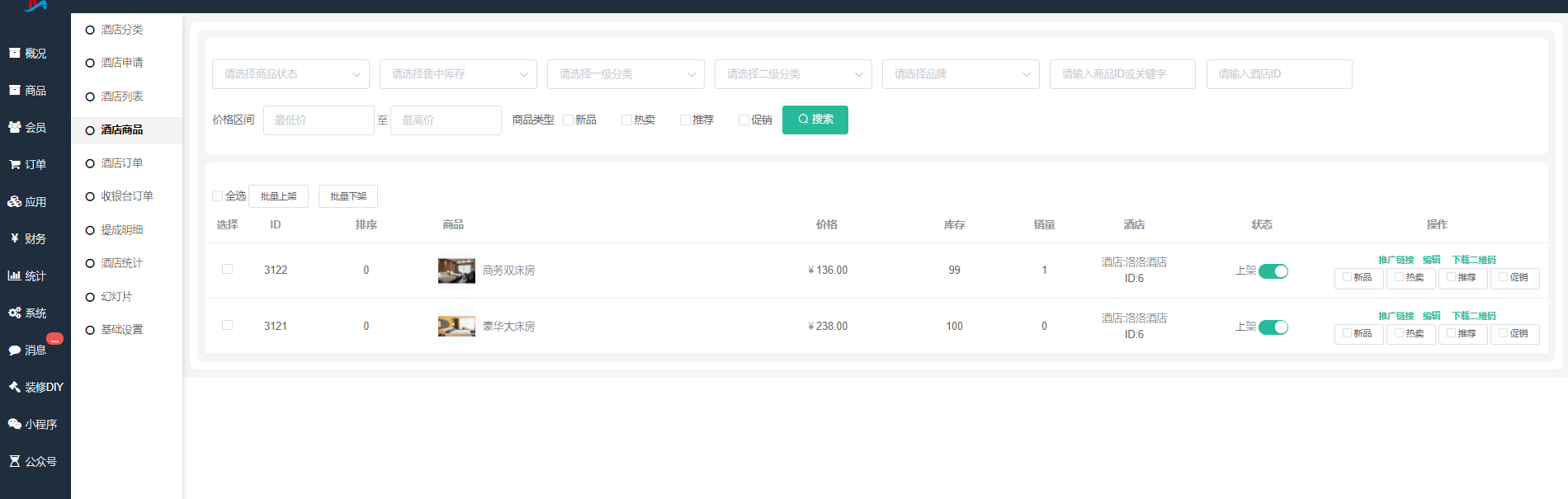The height and width of the screenshot is (499, 1568).
Task: Select the row checkbox for product 3121
Action: [x=227, y=325]
